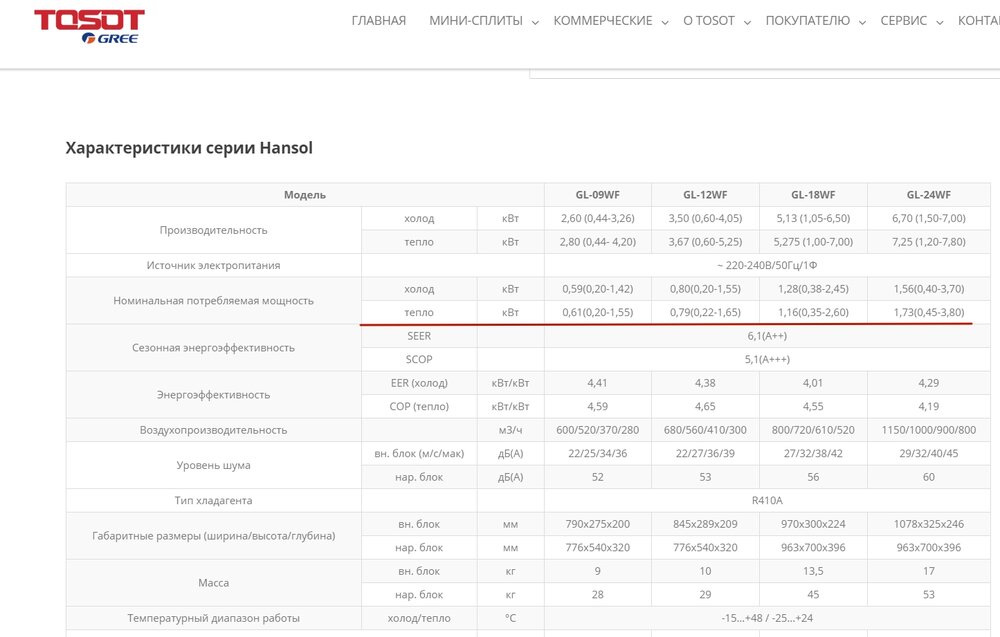The width and height of the screenshot is (1000, 637).
Task: Click the Характеристики серии Hansol heading
Action: 189,148
